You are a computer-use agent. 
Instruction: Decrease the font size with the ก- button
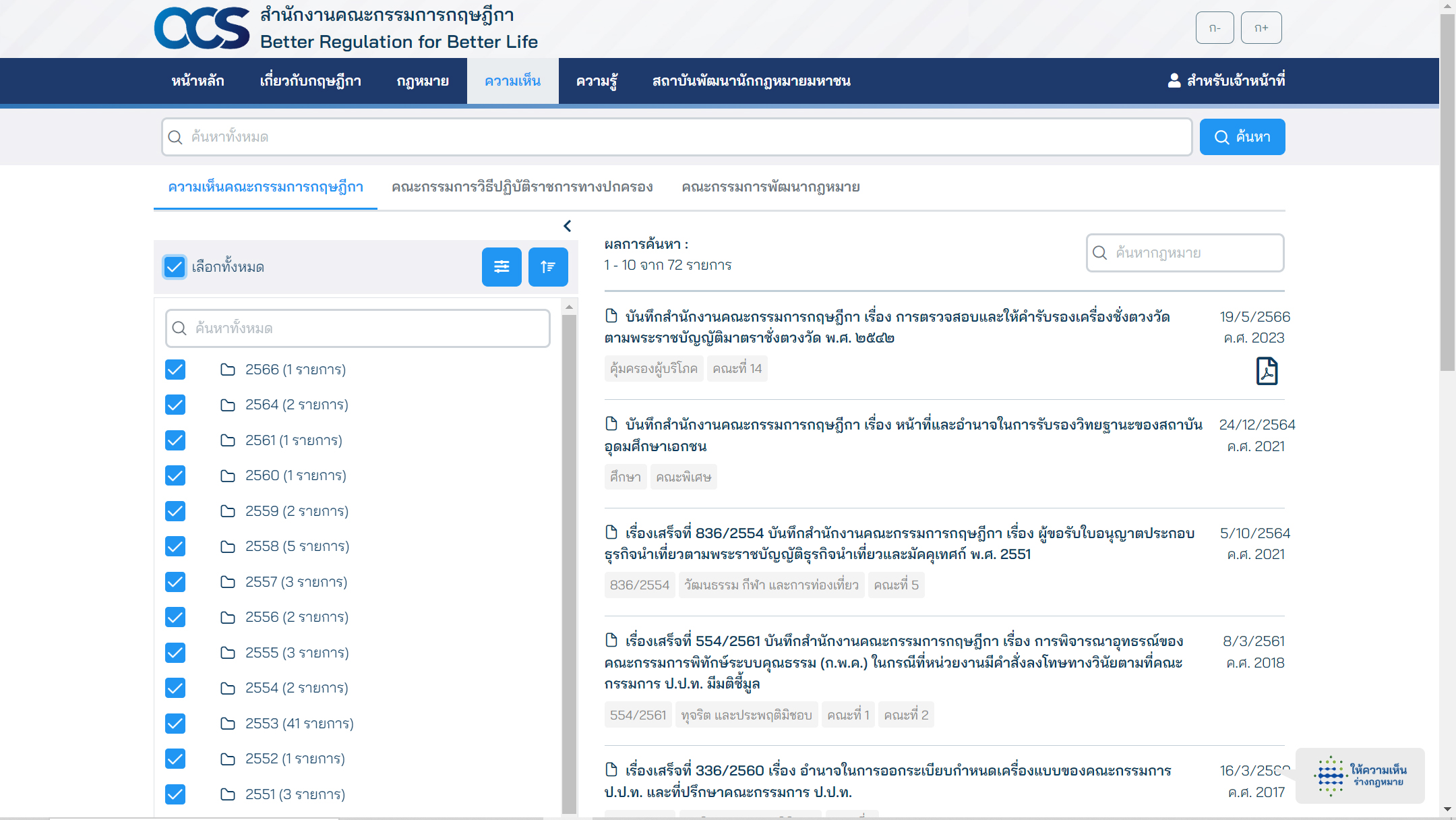point(1215,28)
